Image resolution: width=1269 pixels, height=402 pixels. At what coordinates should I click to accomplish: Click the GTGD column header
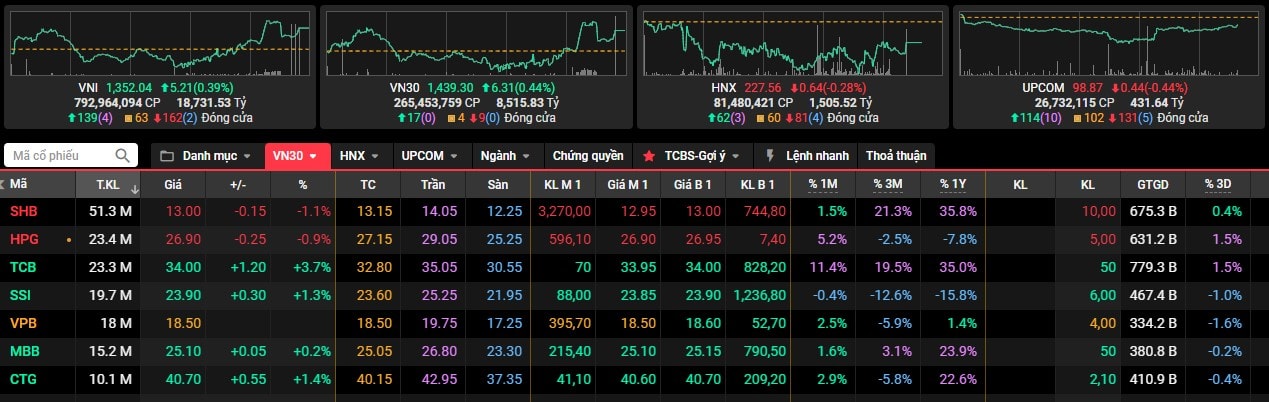coord(1152,184)
